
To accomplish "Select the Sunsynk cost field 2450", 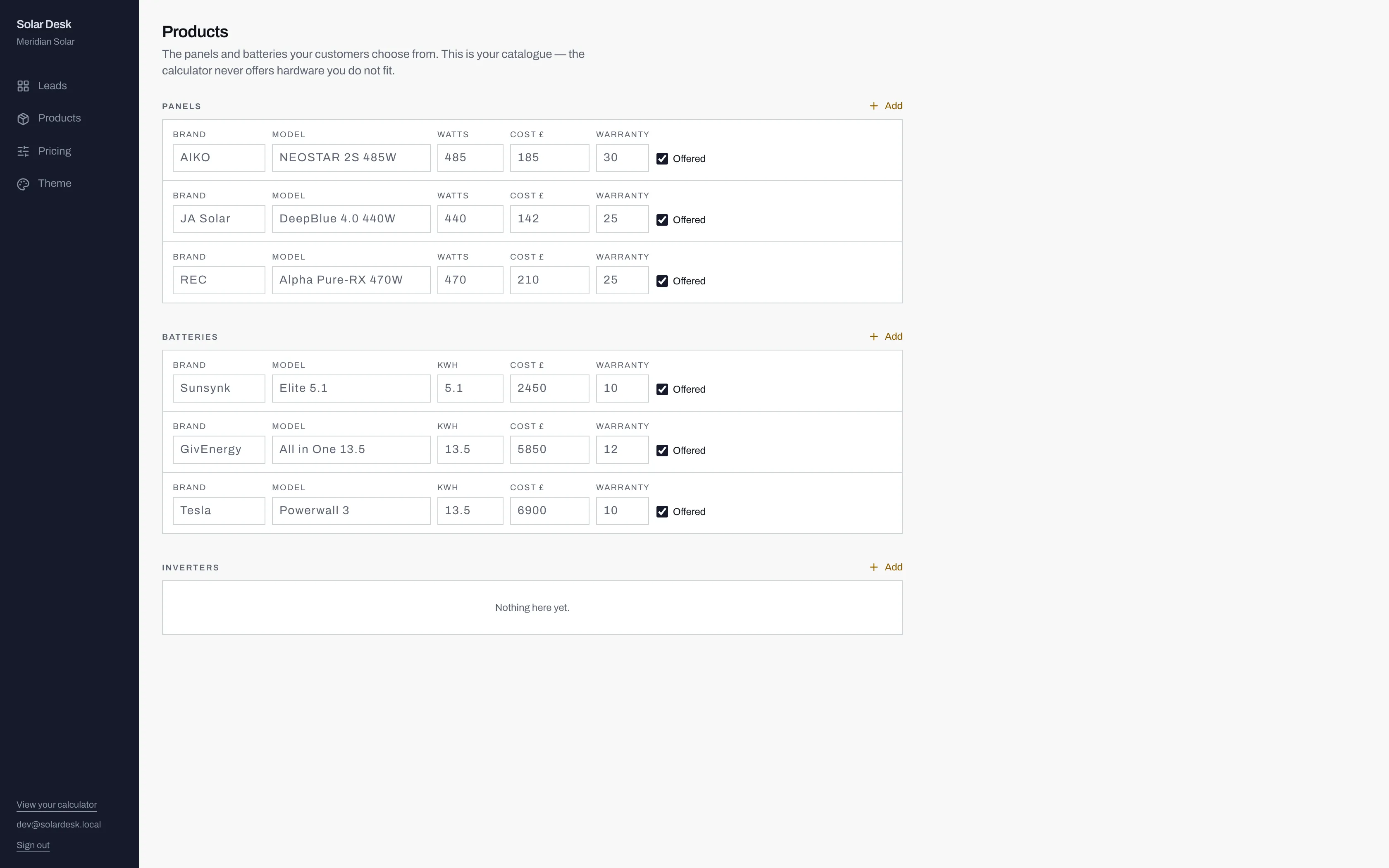I will point(549,389).
